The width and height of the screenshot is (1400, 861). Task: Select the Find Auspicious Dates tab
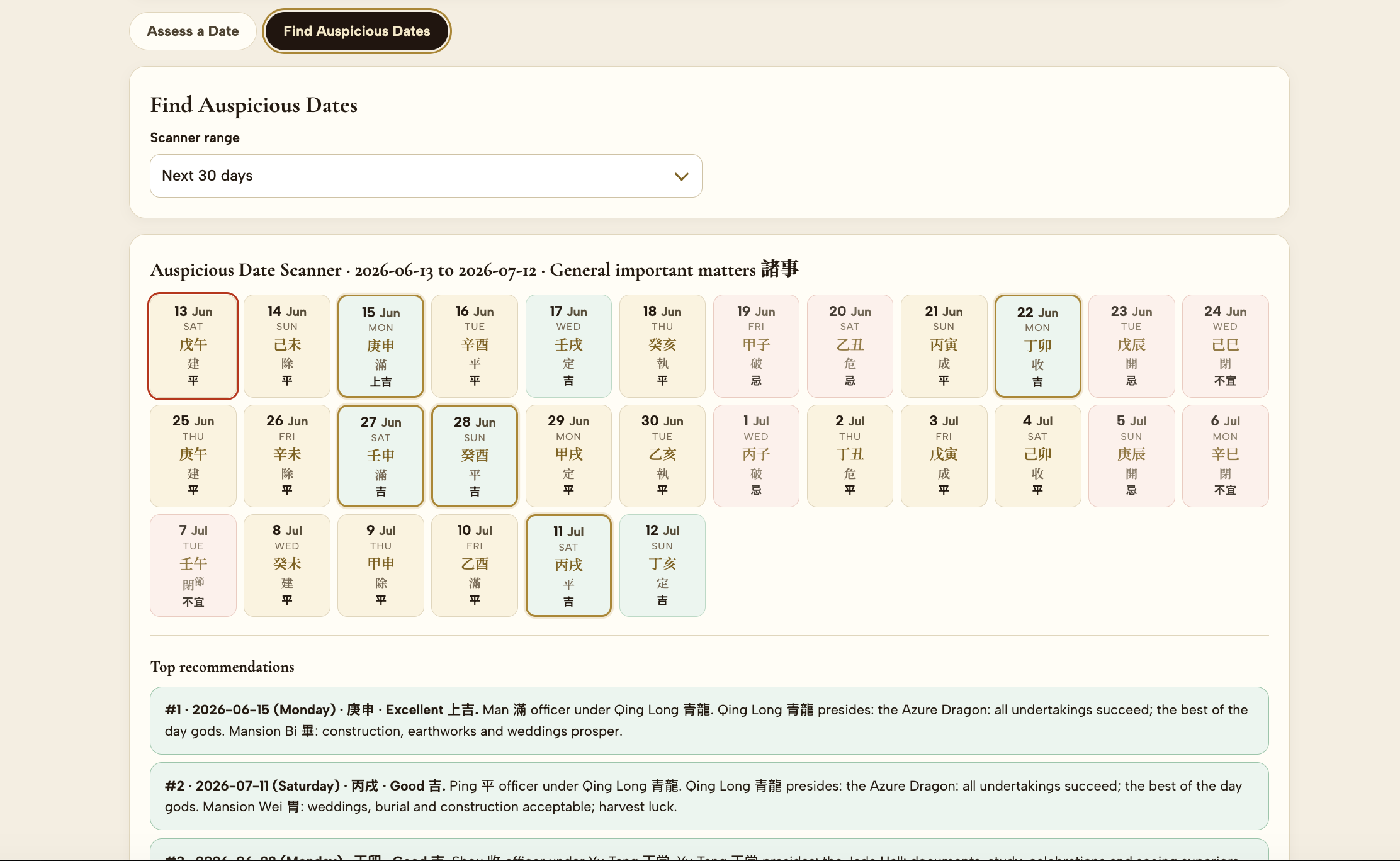[357, 31]
